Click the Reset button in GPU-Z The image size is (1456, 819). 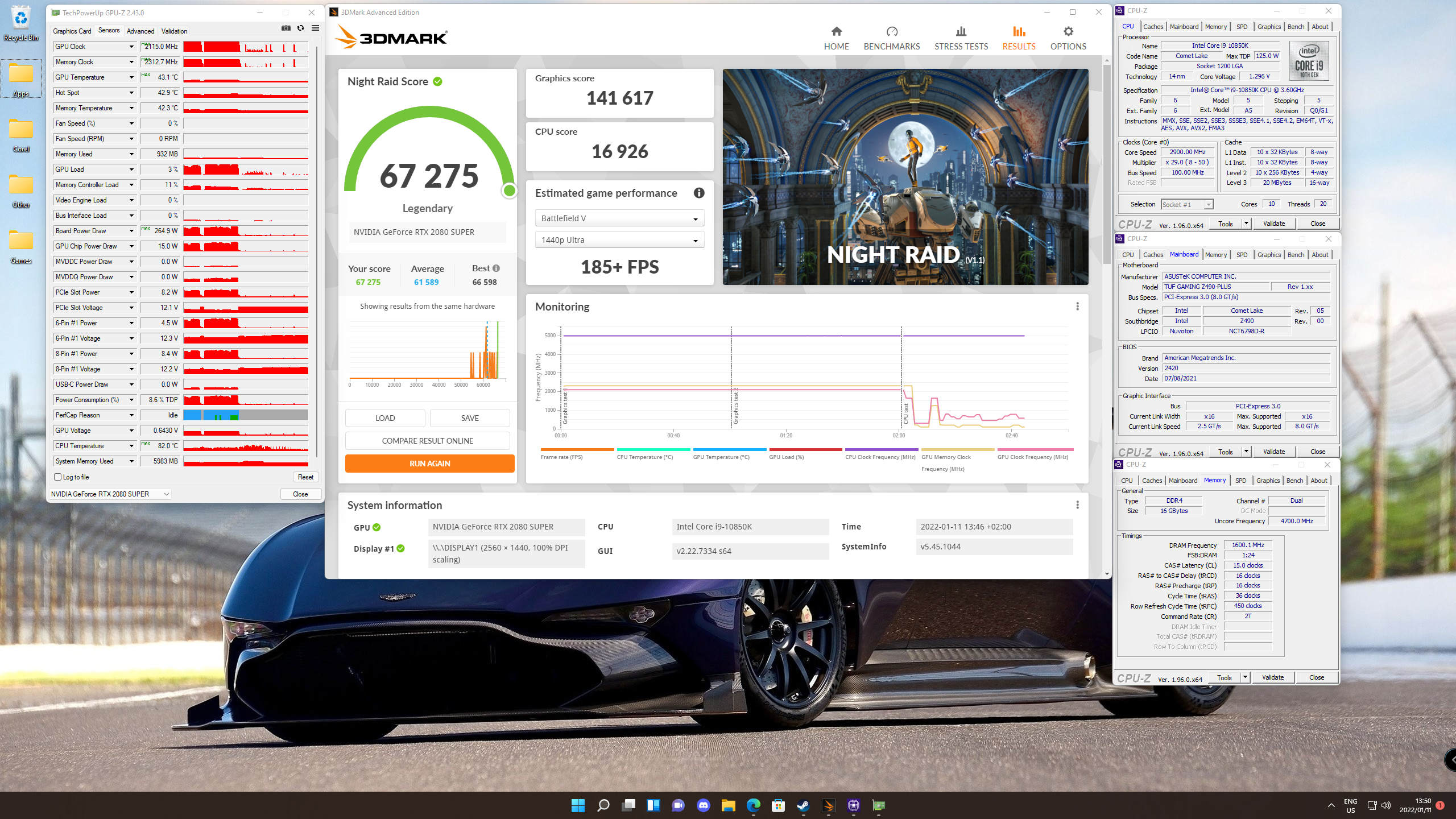(305, 477)
